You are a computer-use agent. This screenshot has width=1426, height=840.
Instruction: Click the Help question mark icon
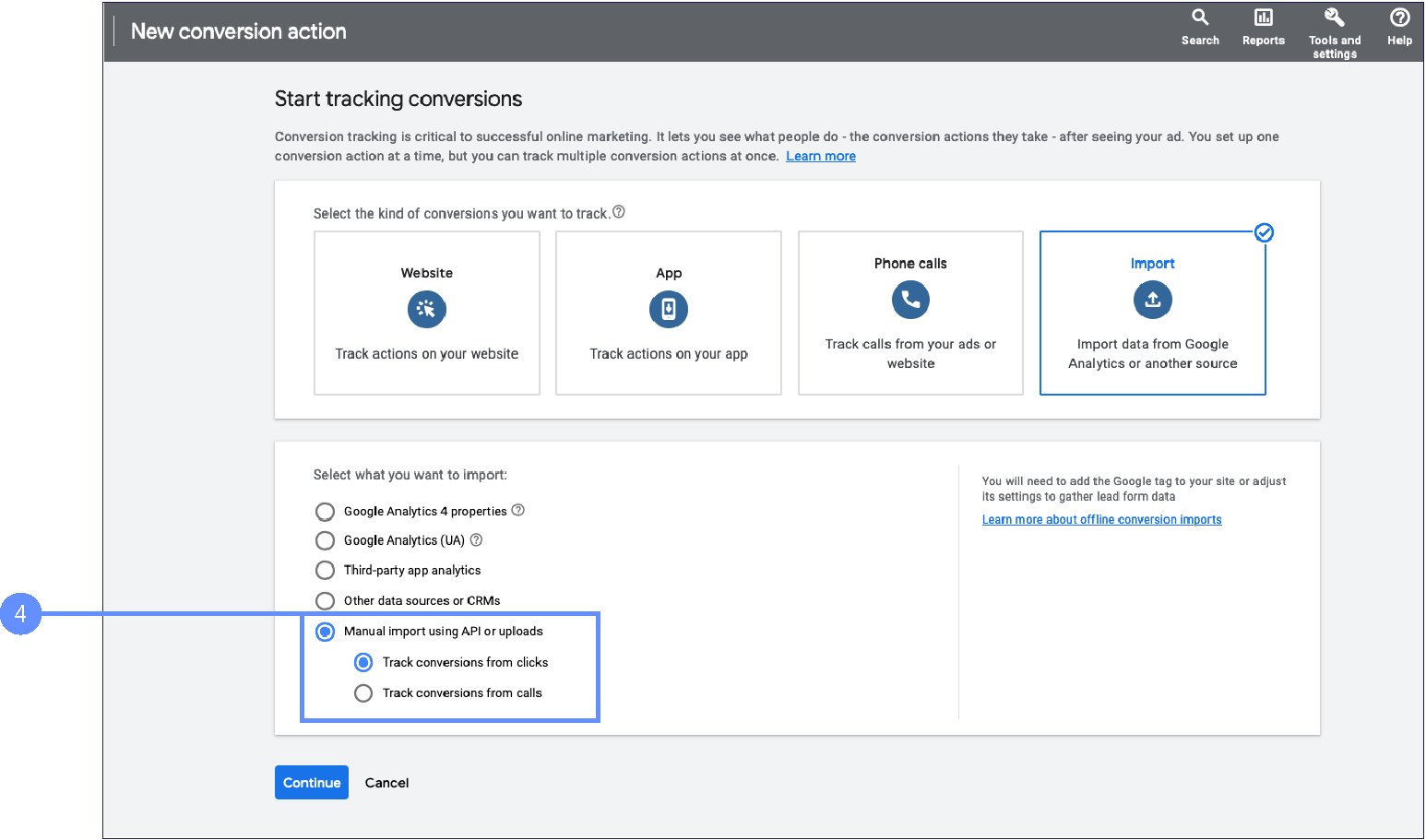(x=1399, y=18)
